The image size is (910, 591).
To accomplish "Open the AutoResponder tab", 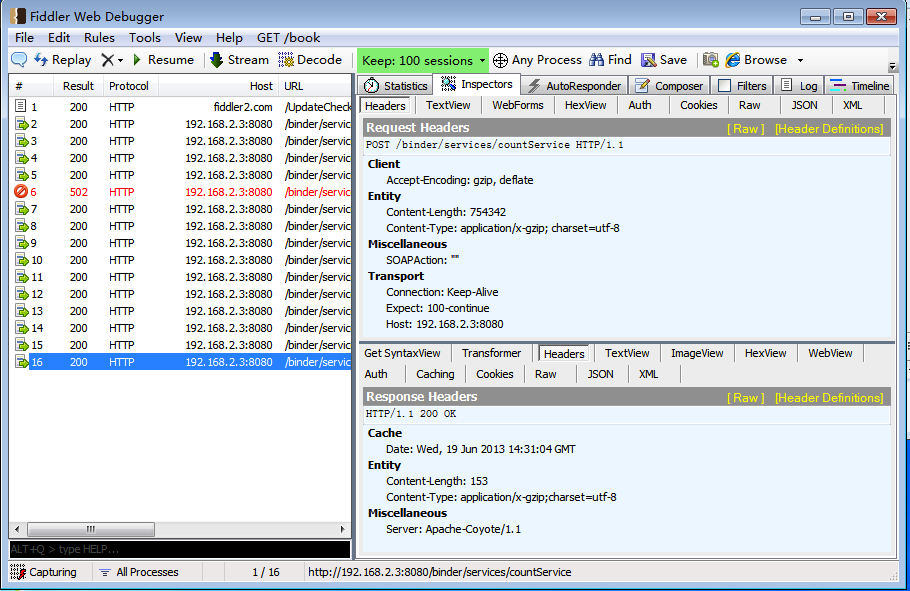I will [574, 86].
